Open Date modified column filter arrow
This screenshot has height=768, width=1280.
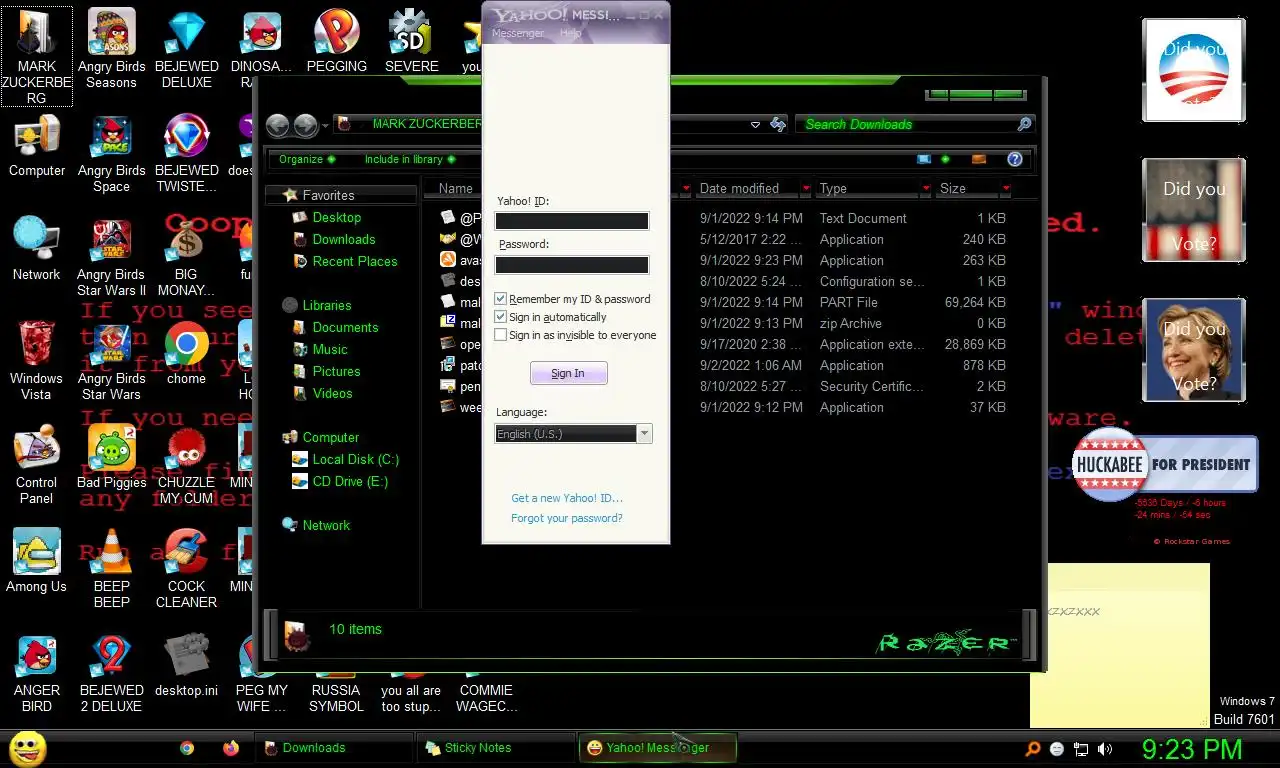tap(805, 188)
